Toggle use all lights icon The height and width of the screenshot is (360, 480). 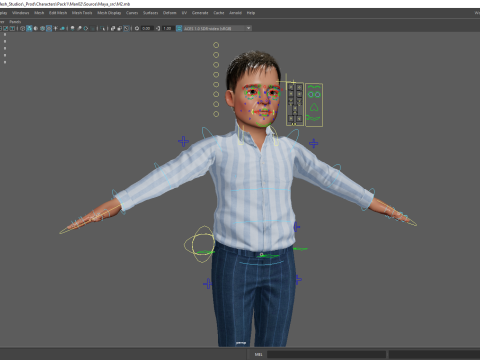click(55, 29)
